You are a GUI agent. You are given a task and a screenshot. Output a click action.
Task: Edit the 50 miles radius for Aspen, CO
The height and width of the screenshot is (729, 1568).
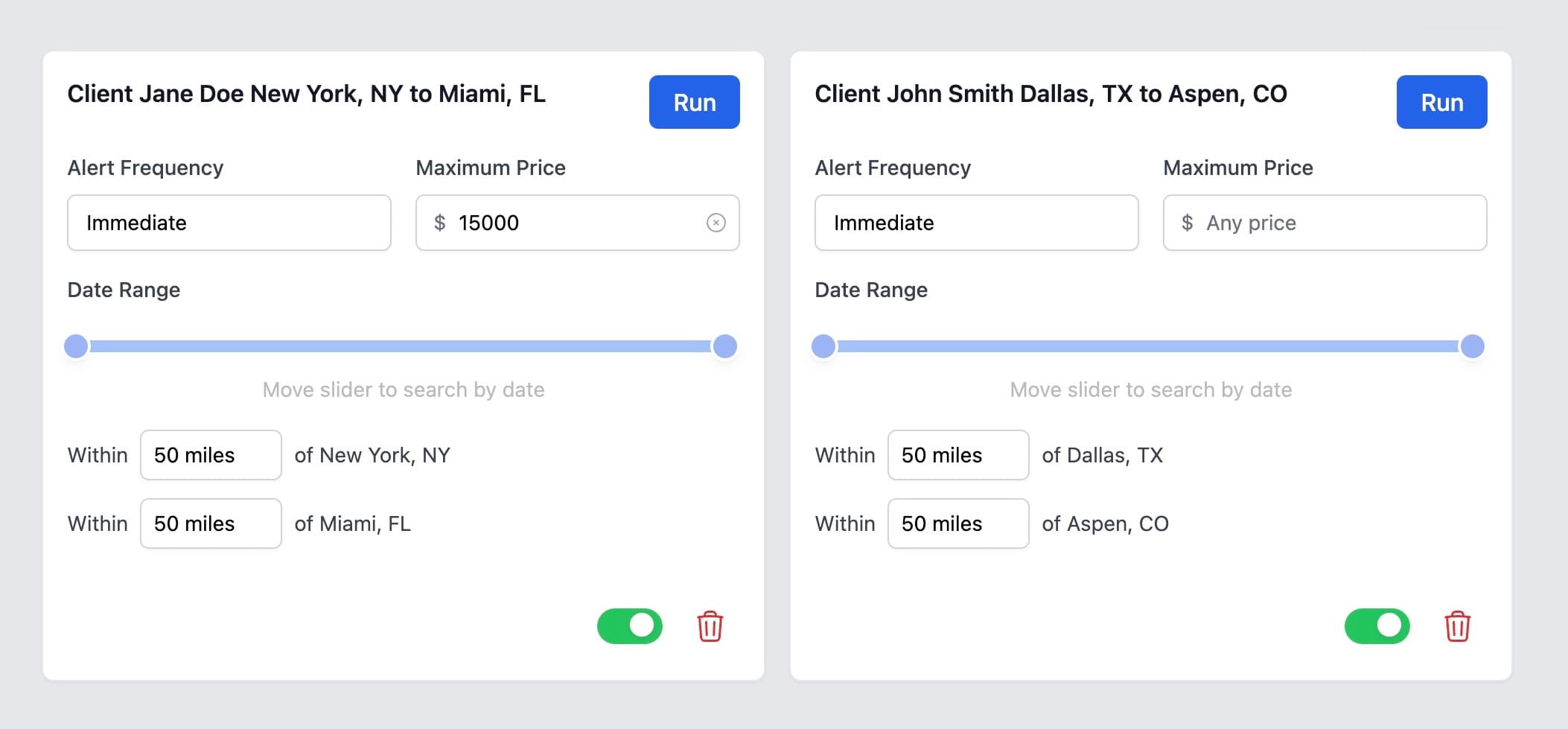click(x=957, y=523)
